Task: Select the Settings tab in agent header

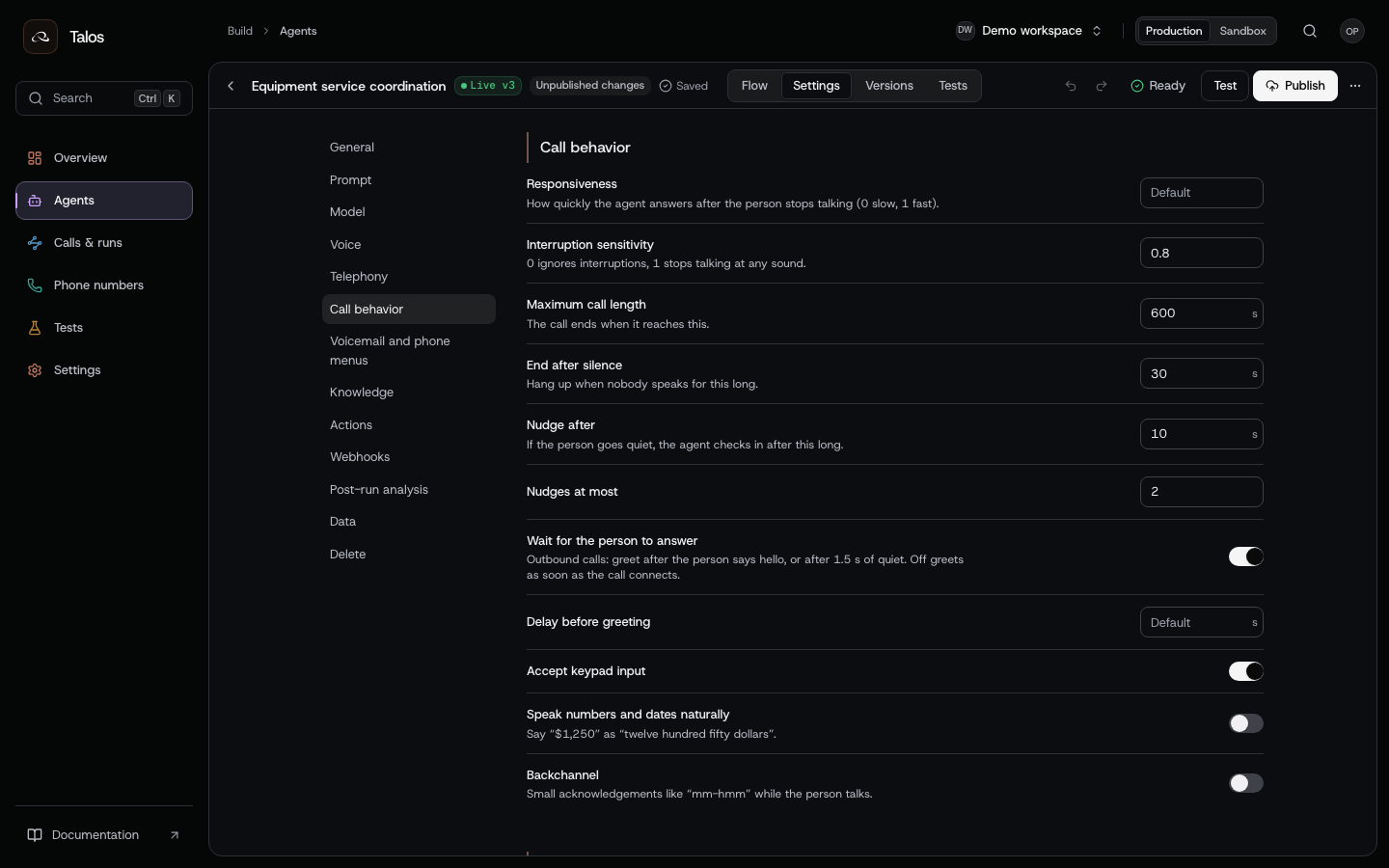Action: [x=816, y=86]
